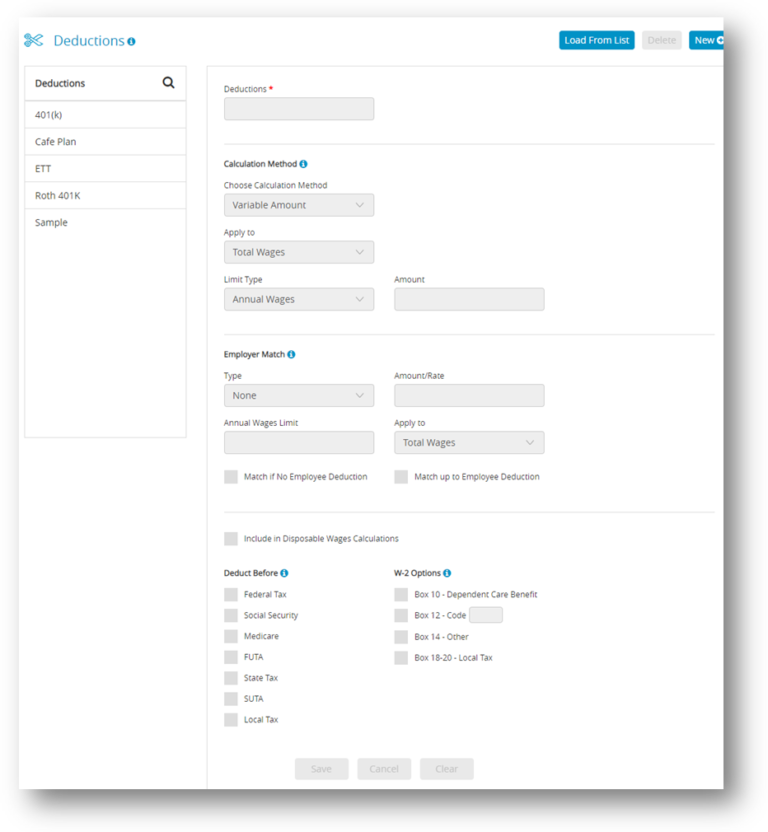This screenshot has height=832, width=768.
Task: Check the SUTA checkbox
Action: tap(231, 699)
